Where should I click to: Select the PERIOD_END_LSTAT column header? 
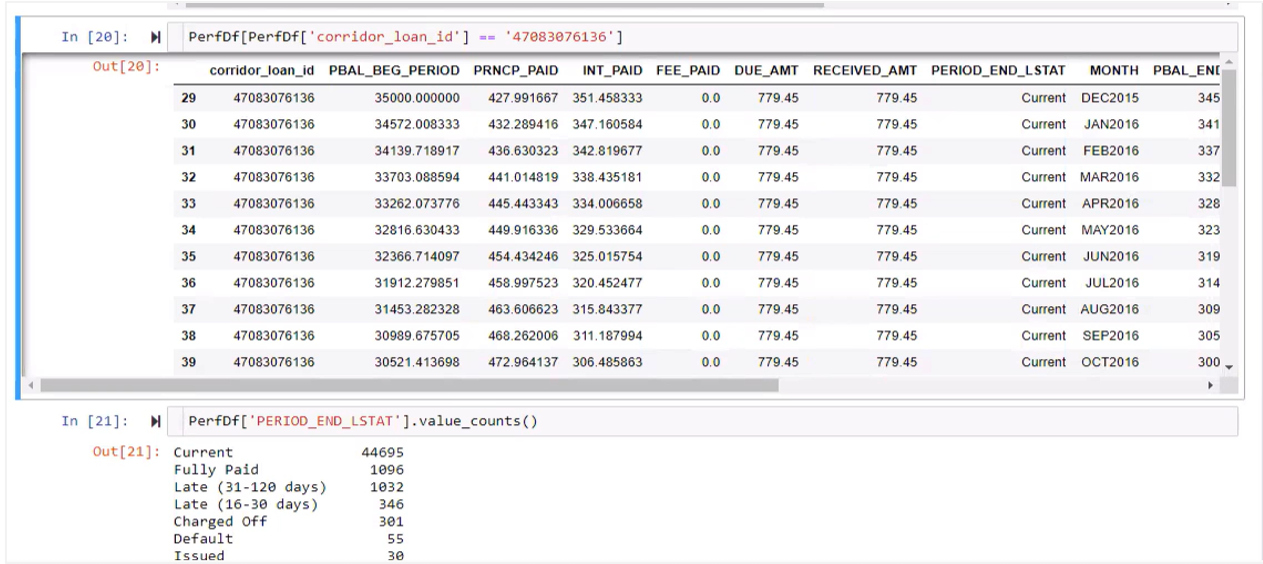997,71
